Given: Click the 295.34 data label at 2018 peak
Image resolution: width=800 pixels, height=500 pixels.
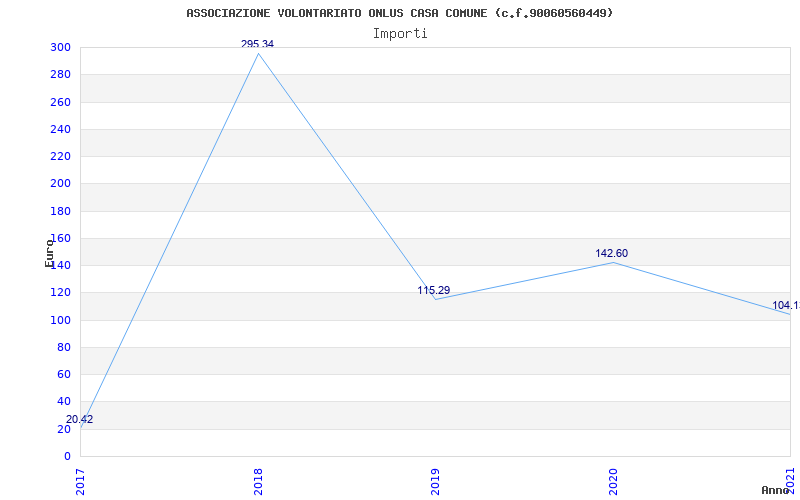Looking at the screenshot, I should coord(257,44).
